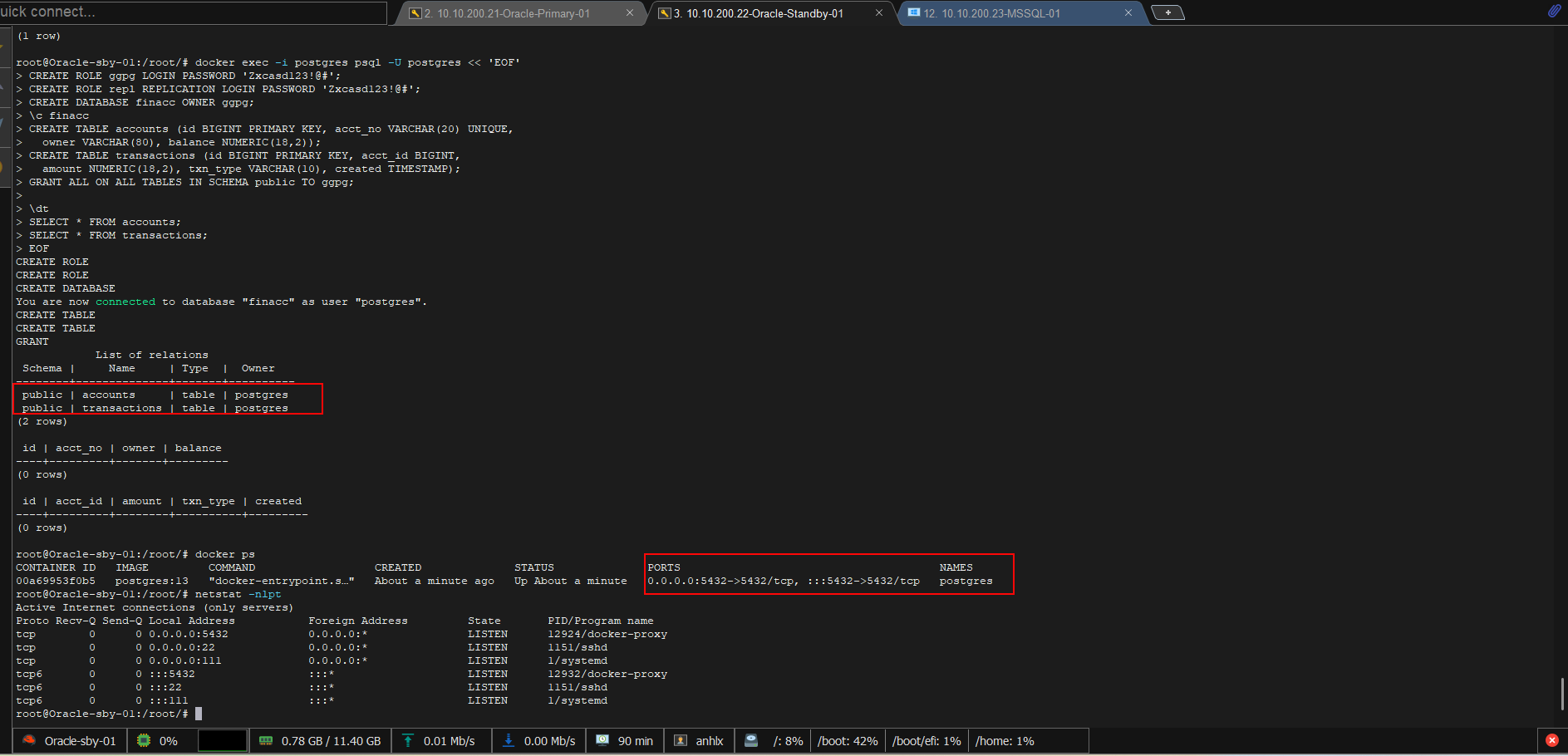Image resolution: width=1568 pixels, height=756 pixels.
Task: Click the SSH key icon on Oracle-Standby-01 tab
Action: pos(665,13)
